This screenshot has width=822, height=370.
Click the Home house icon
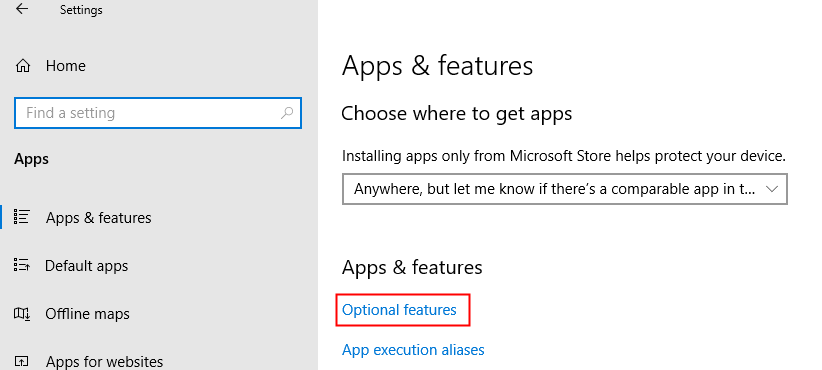coord(23,66)
